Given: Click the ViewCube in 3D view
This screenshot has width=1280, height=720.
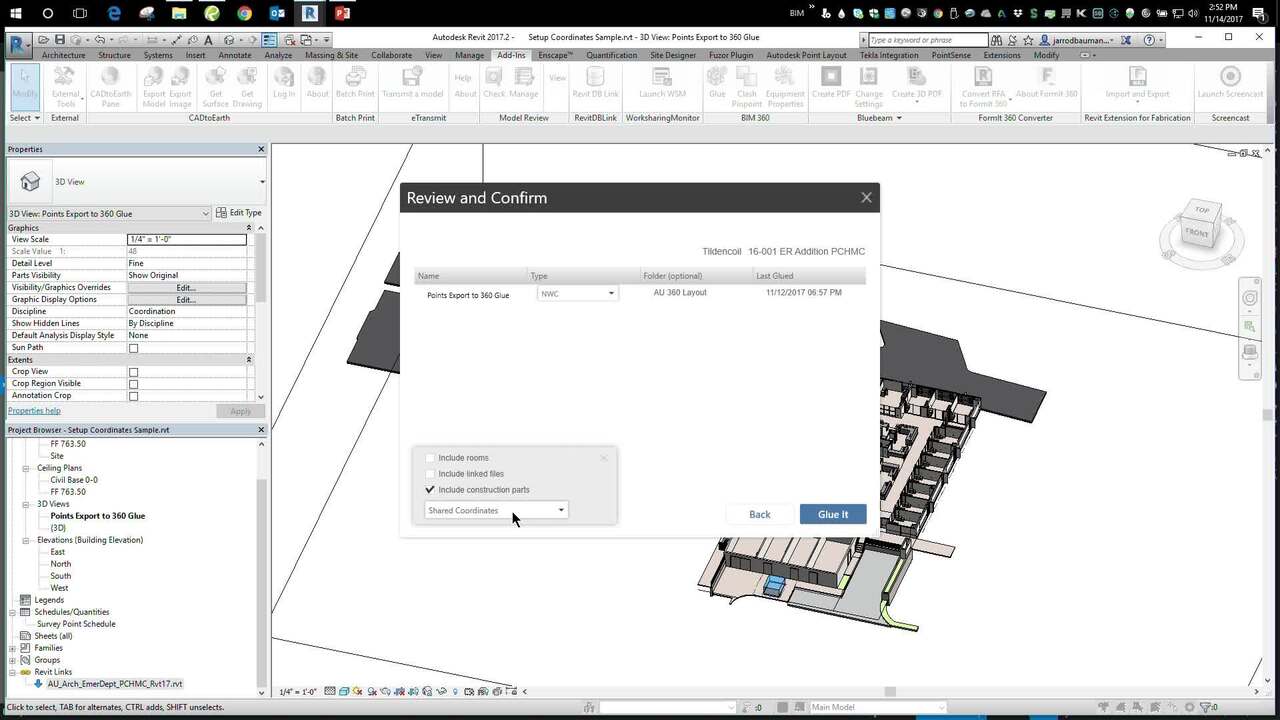Looking at the screenshot, I should [x=1201, y=225].
